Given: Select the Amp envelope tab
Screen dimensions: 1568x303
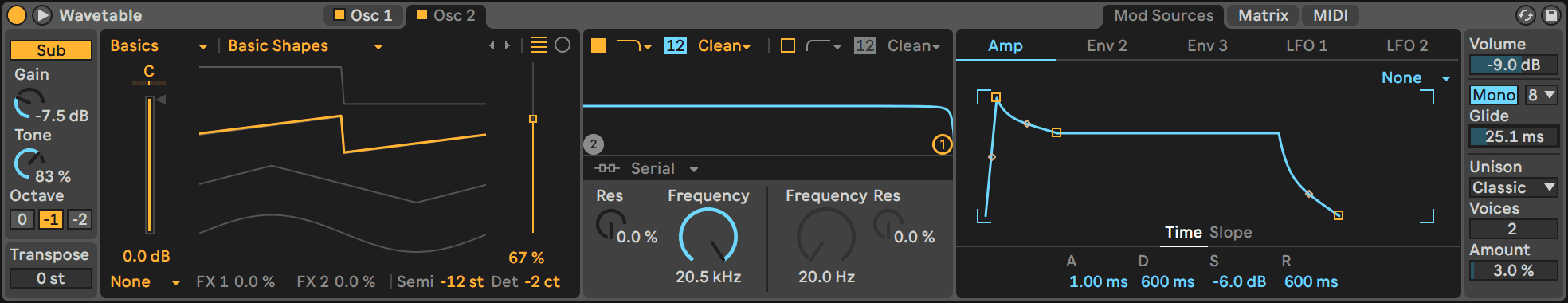Looking at the screenshot, I should pos(1005,45).
